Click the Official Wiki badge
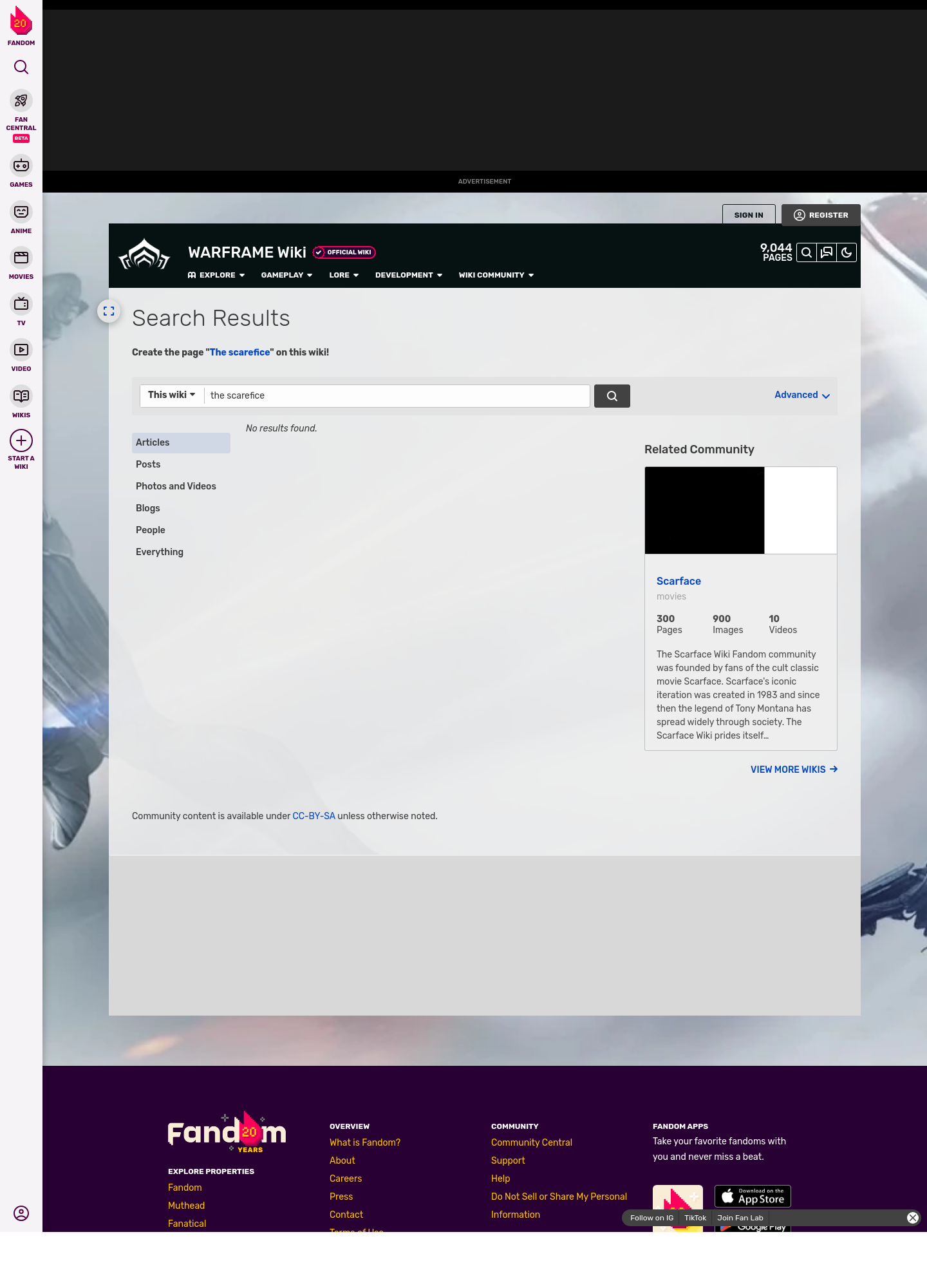Screen dimensions: 927x1288 point(344,252)
